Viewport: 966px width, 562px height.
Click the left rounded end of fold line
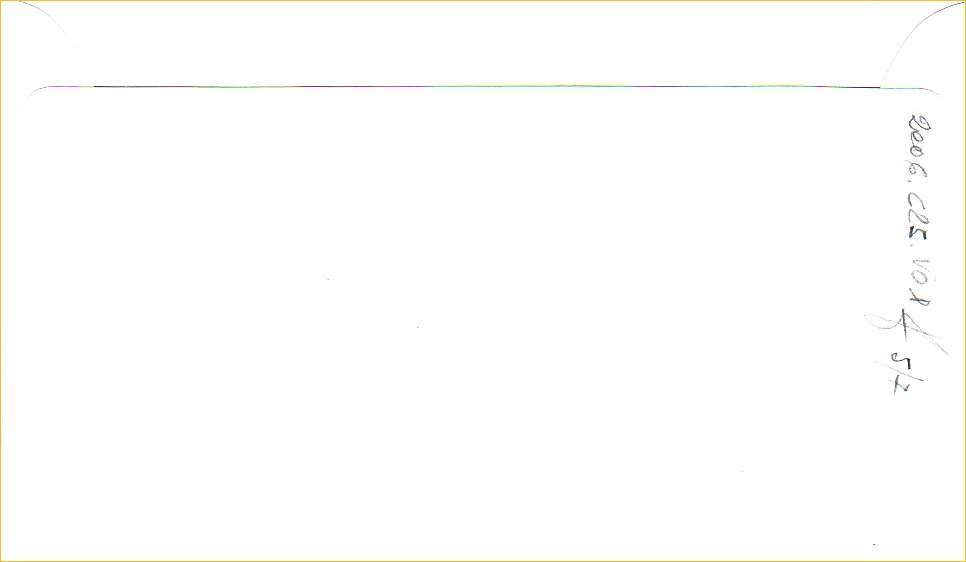pyautogui.click(x=59, y=90)
